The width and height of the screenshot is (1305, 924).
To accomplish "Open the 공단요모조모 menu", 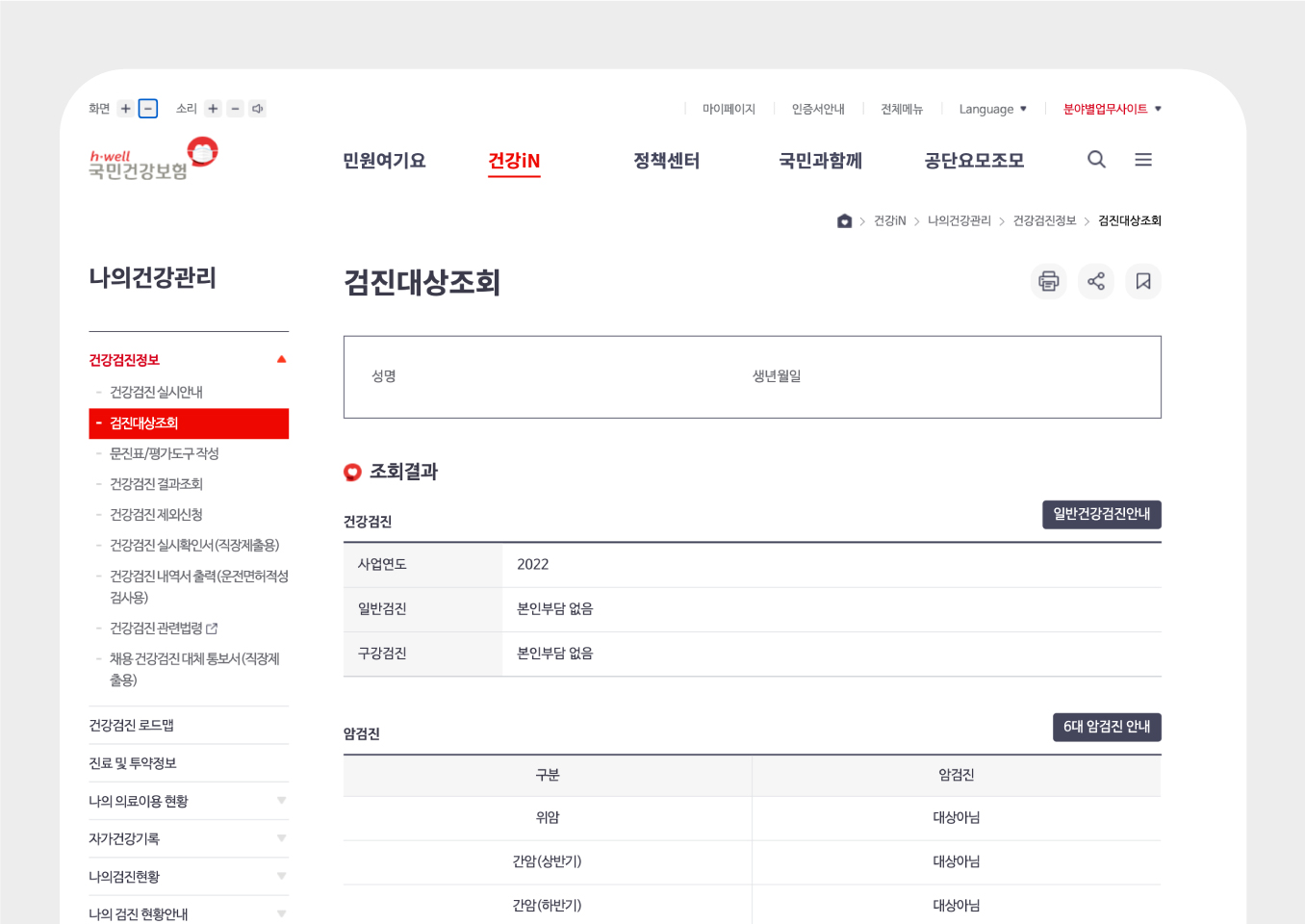I will (x=973, y=160).
